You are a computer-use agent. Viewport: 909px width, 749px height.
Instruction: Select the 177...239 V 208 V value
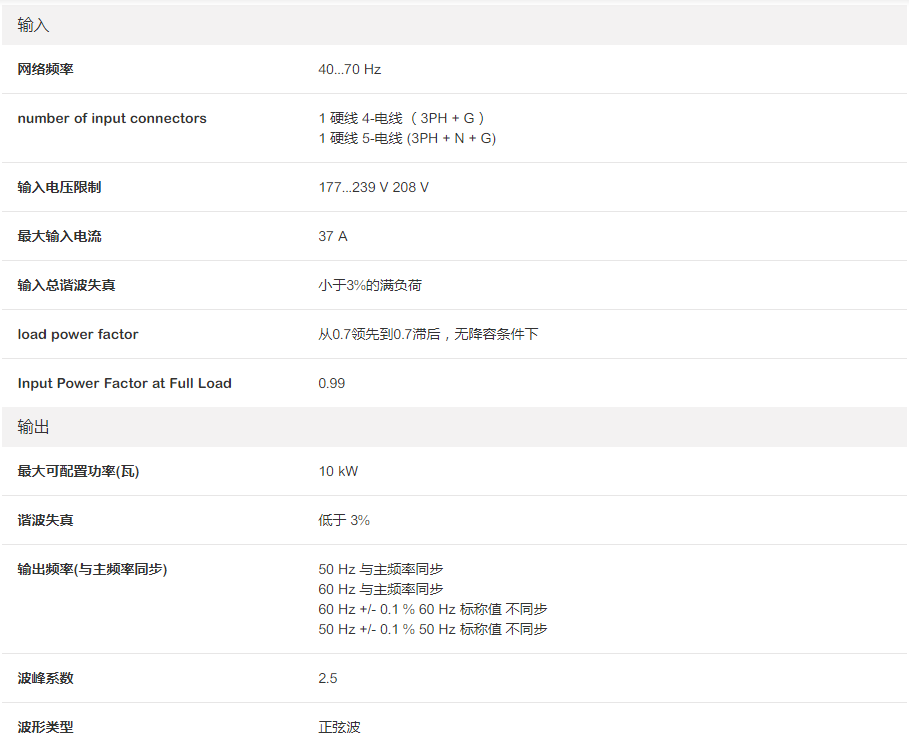(x=374, y=187)
